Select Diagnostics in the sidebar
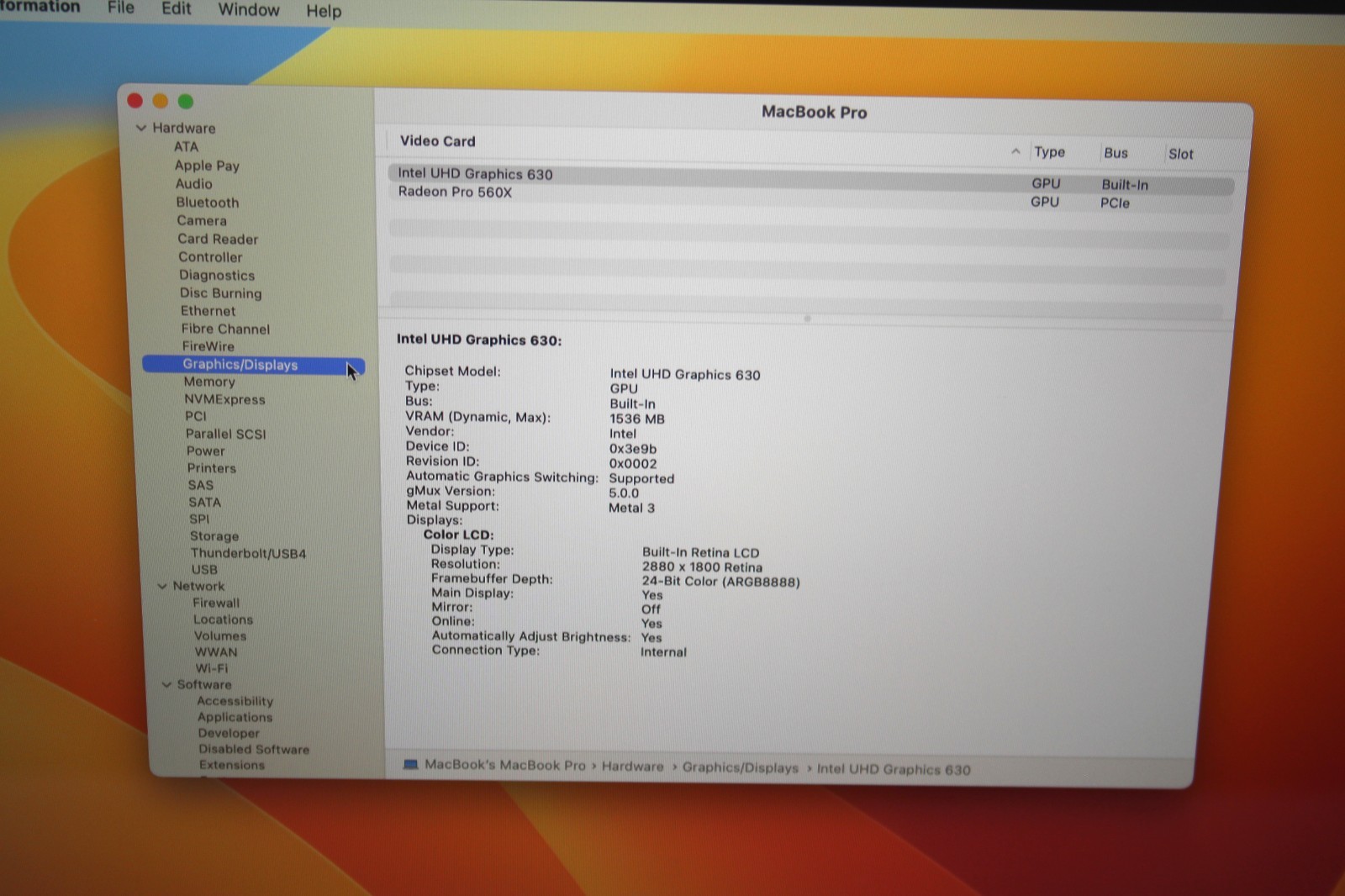Screen dimensions: 1345x896 [216, 275]
